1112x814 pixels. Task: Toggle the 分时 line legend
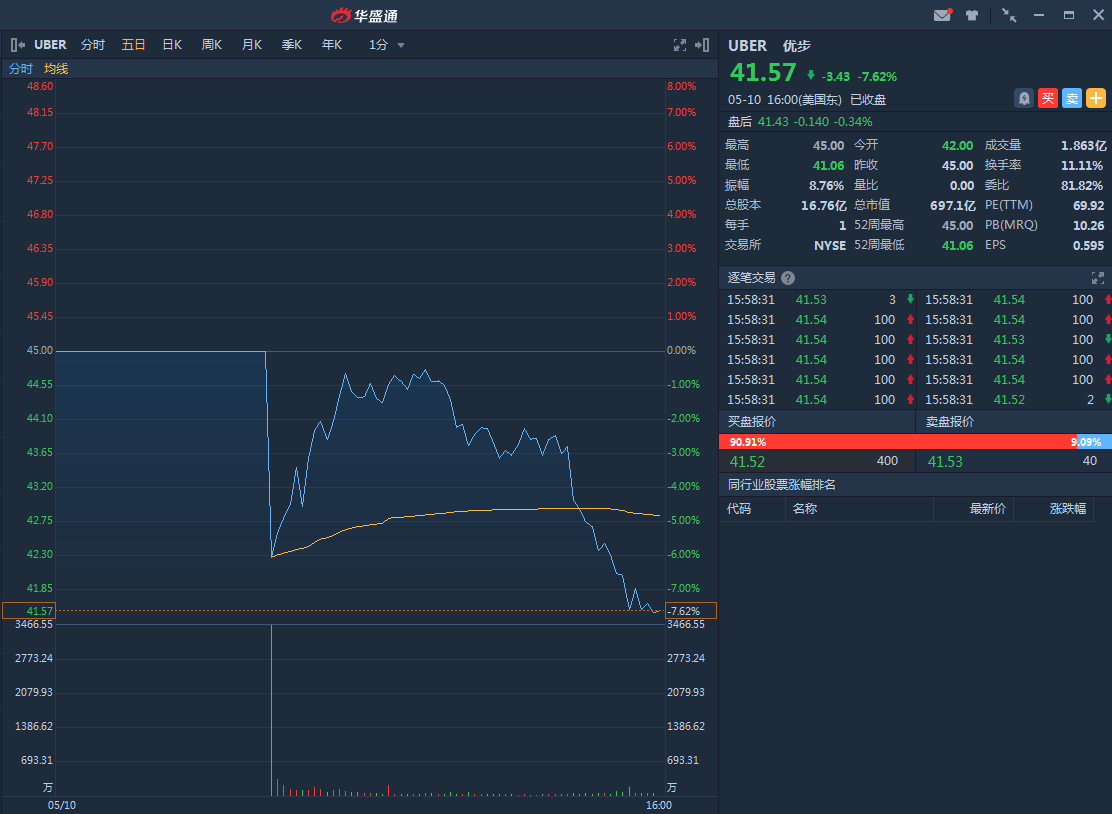[21, 69]
